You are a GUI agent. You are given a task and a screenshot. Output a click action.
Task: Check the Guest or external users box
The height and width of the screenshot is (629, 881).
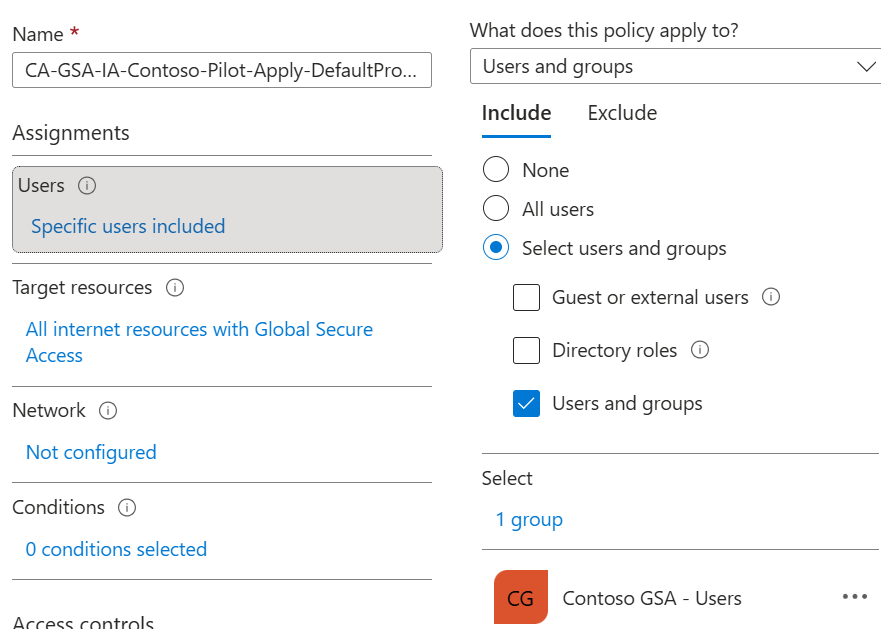pos(526,297)
